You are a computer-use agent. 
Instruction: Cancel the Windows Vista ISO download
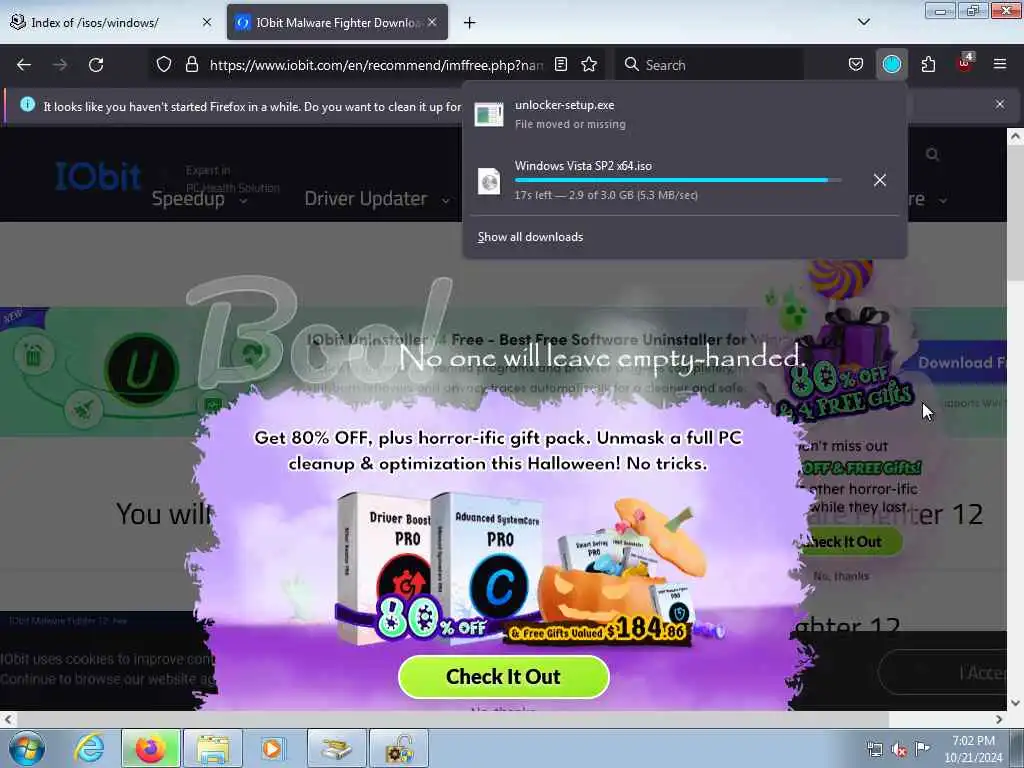click(x=880, y=180)
